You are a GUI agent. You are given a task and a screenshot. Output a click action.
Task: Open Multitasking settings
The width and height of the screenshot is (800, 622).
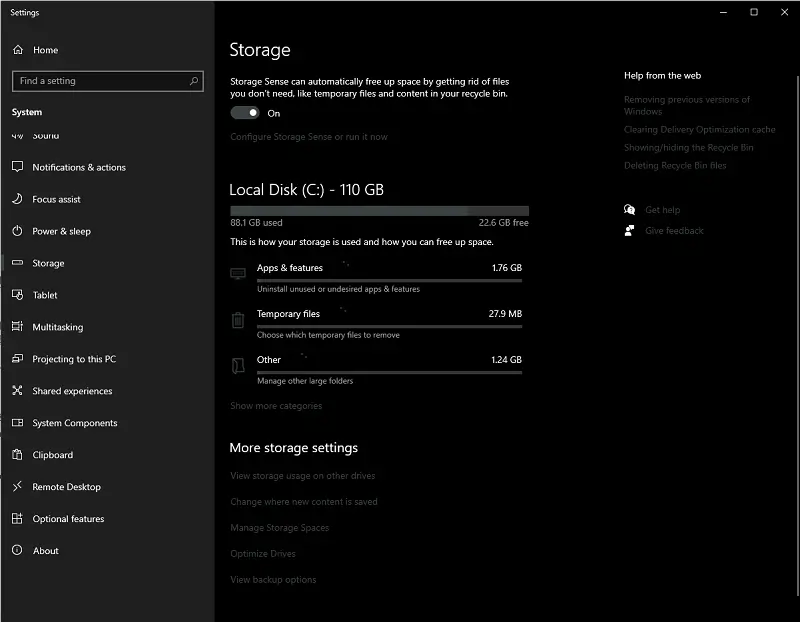(19, 327)
